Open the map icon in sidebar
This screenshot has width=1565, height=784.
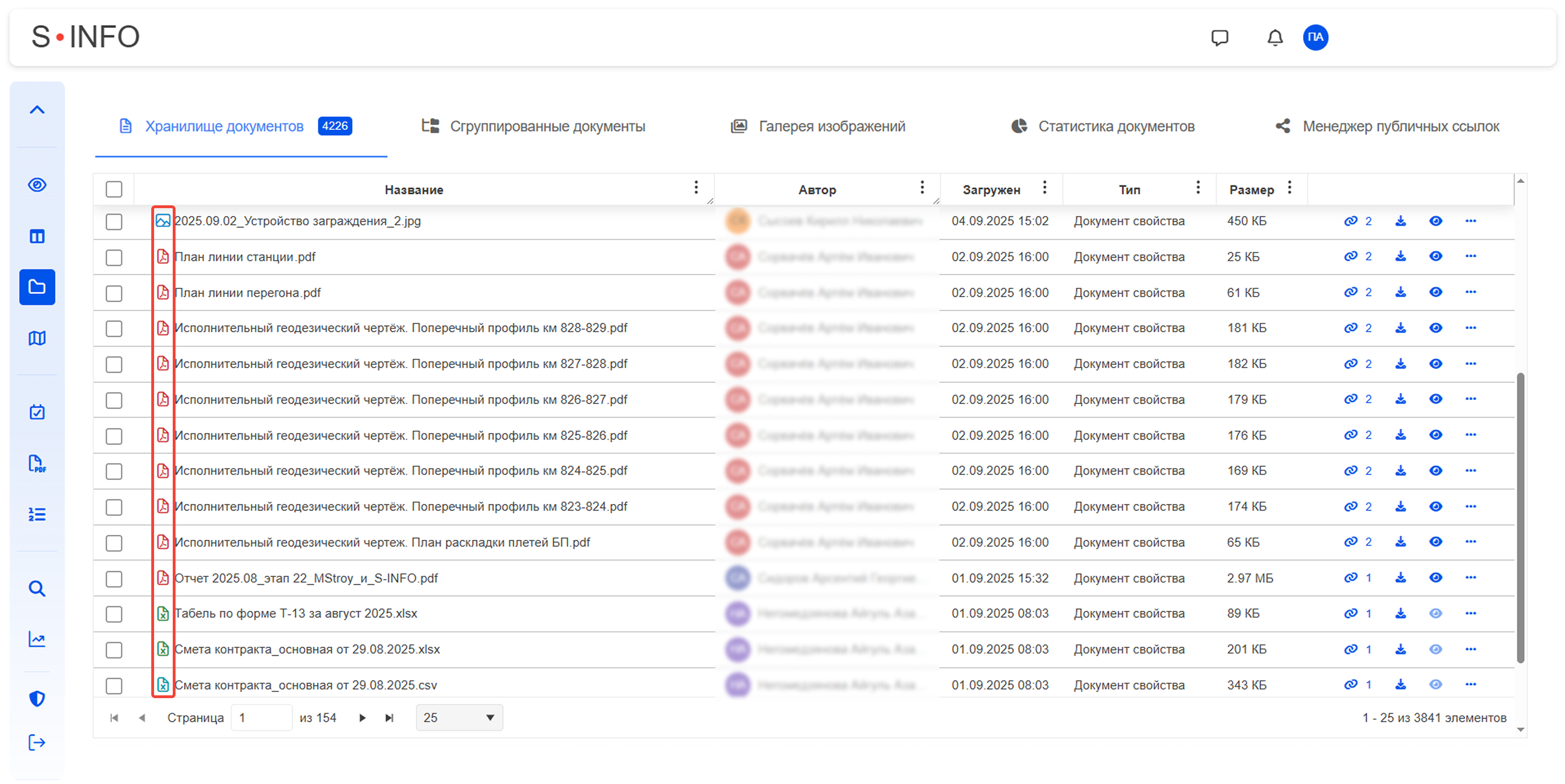point(37,338)
